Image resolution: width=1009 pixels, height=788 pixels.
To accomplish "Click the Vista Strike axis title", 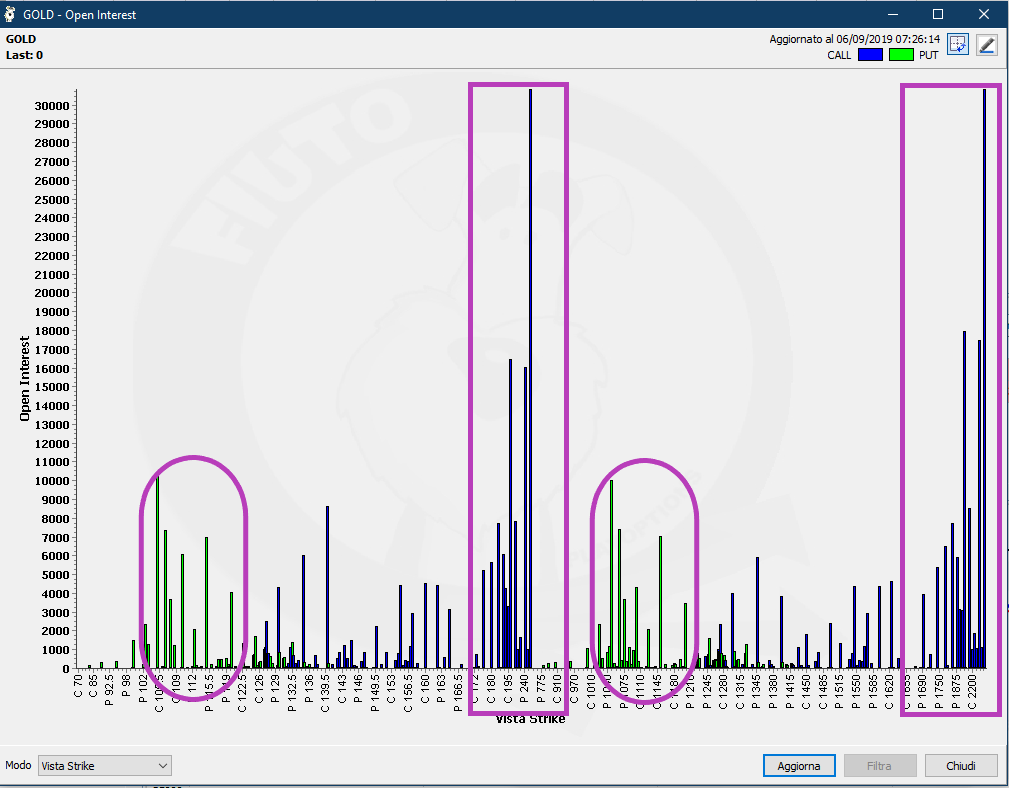I will tap(530, 719).
